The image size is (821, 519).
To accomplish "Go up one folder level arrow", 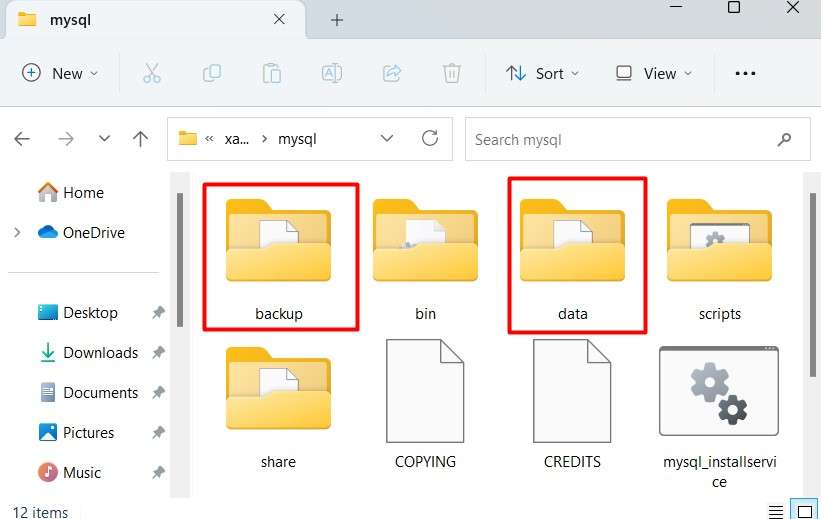I will point(140,139).
